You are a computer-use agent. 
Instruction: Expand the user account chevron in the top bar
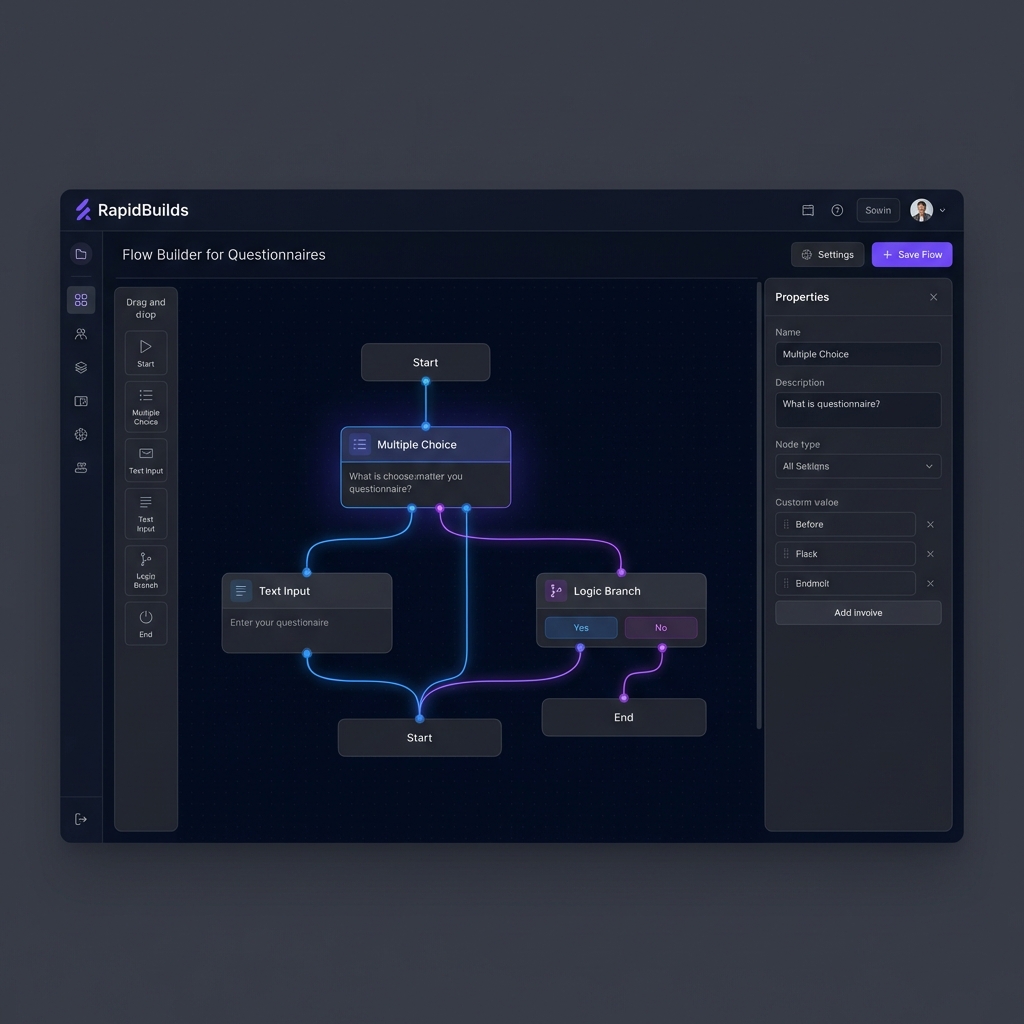click(941, 210)
